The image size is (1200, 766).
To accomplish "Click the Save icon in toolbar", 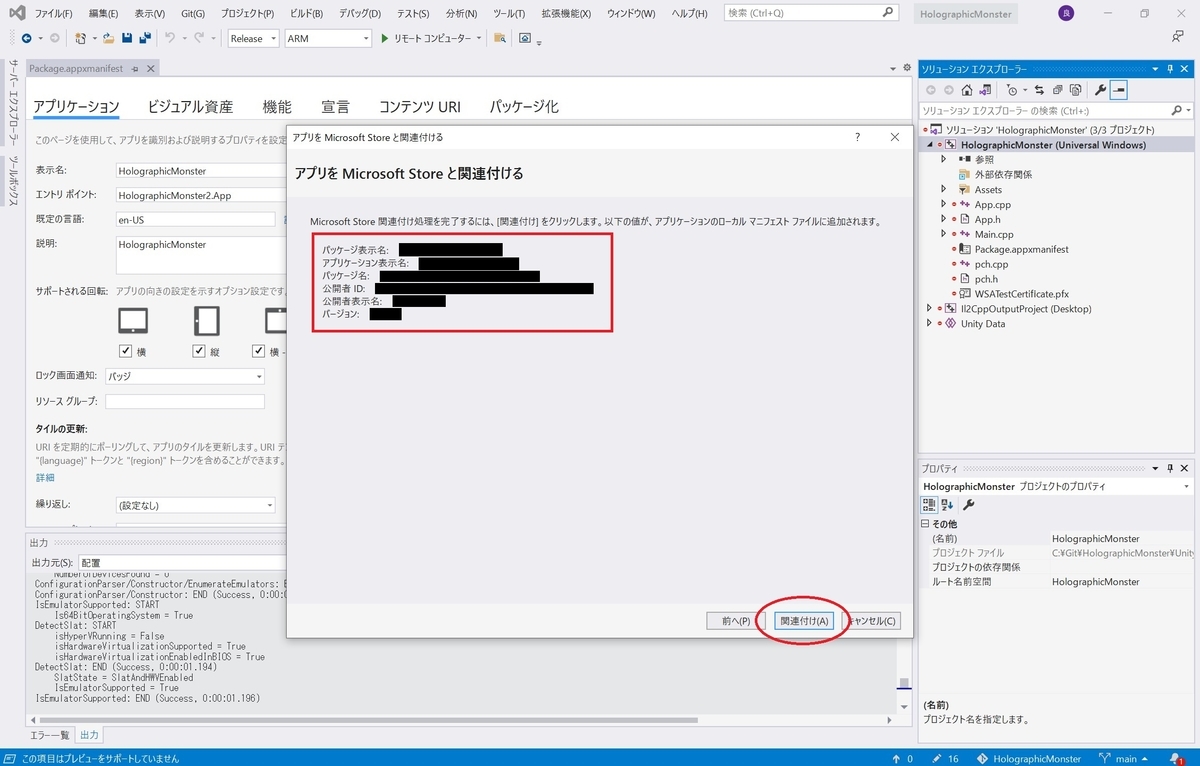I will click(127, 38).
